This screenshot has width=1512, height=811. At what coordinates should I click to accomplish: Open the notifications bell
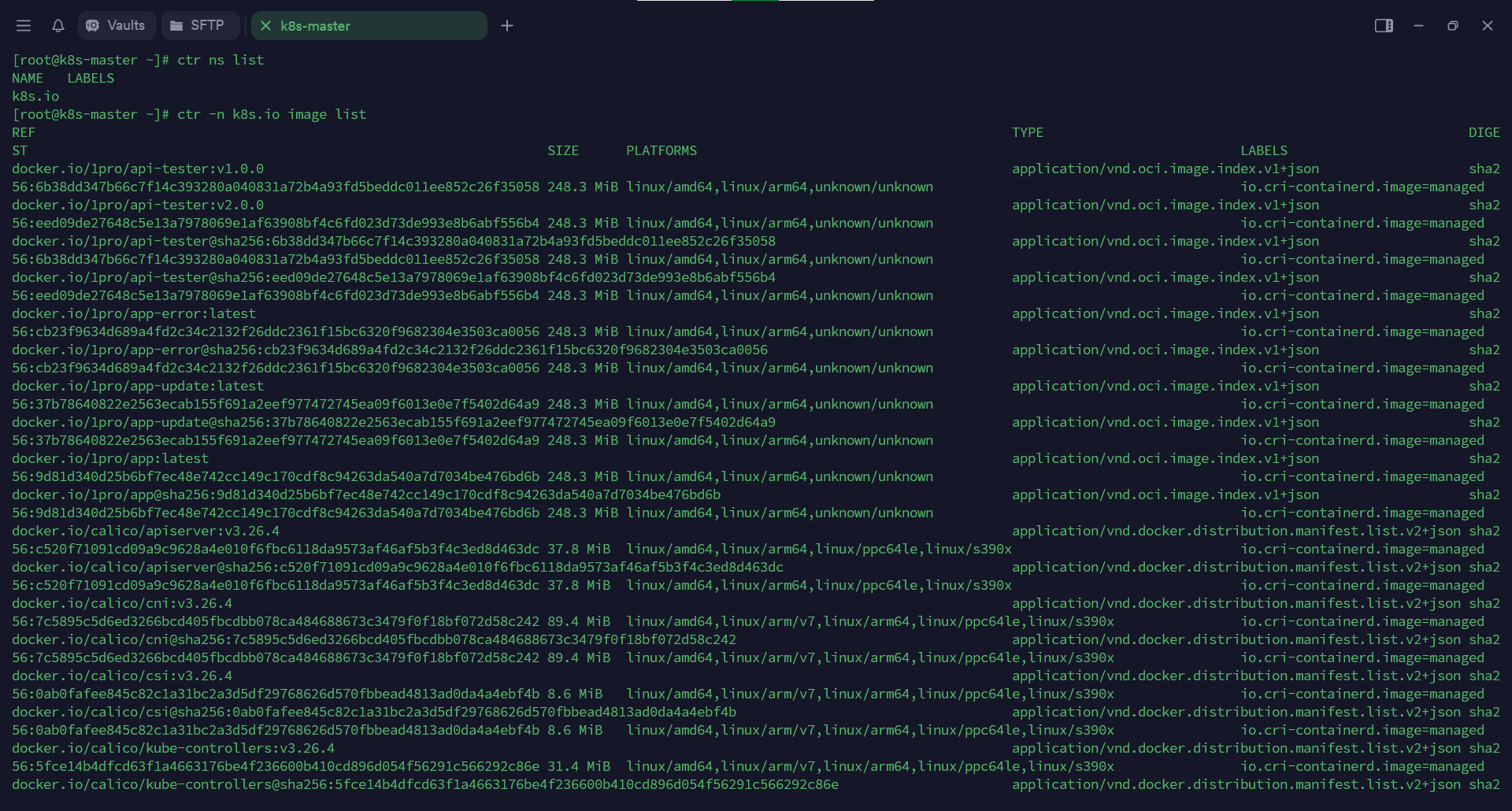[x=58, y=26]
